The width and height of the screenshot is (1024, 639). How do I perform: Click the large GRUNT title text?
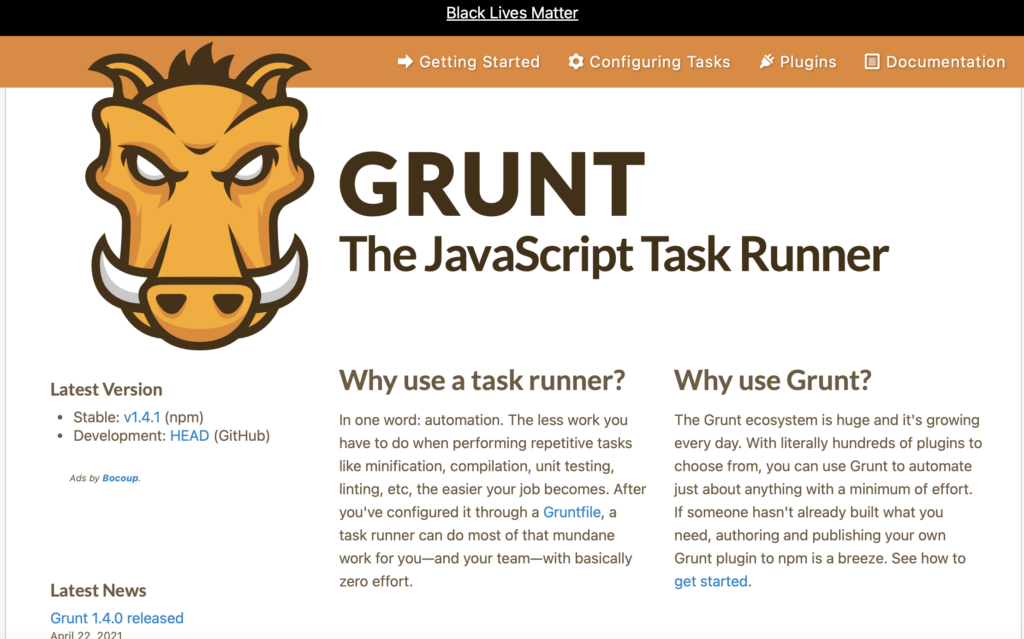point(492,183)
